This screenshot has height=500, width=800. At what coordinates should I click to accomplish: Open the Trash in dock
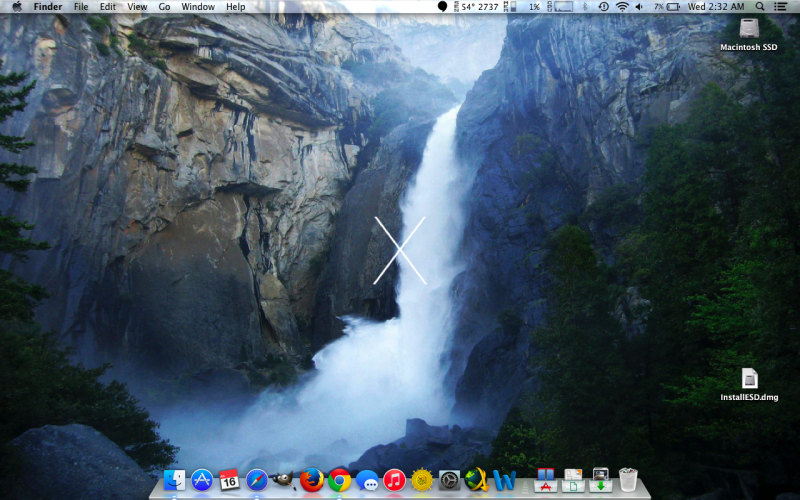[628, 479]
